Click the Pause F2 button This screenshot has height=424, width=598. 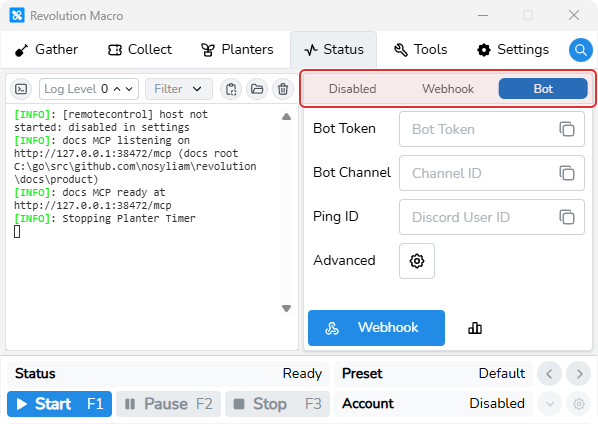click(169, 404)
